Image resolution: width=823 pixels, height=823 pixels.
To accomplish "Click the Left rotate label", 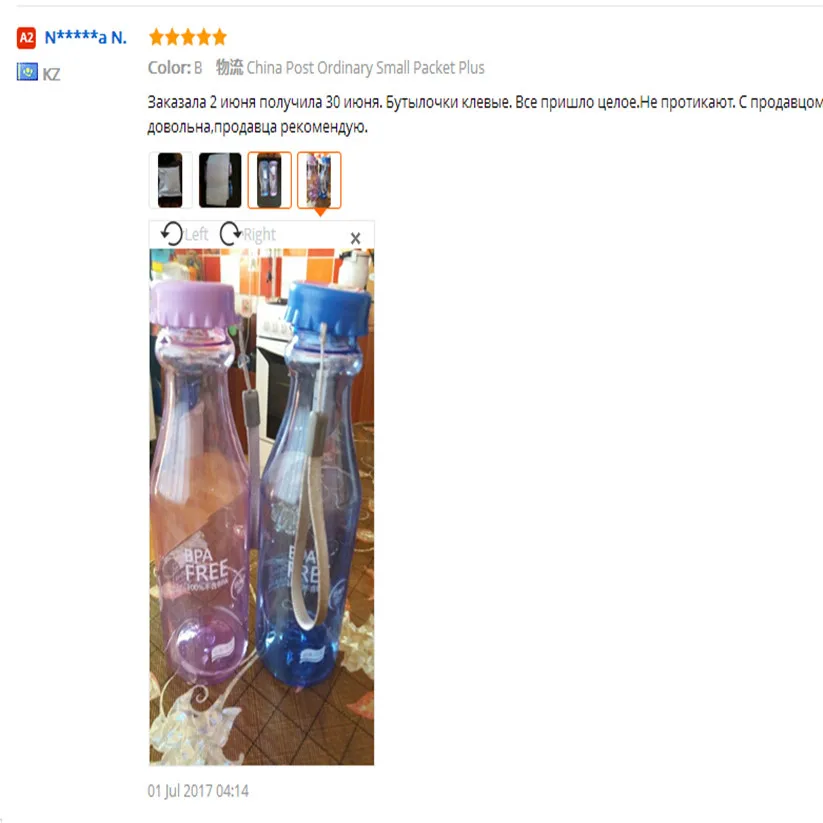I will (x=196, y=234).
